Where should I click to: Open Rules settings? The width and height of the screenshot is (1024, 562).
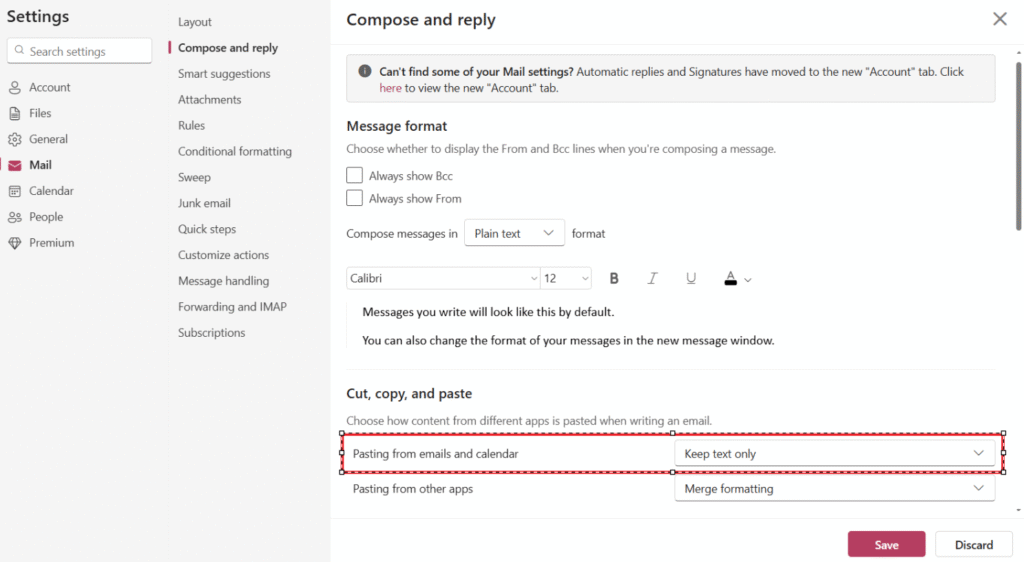tap(191, 125)
